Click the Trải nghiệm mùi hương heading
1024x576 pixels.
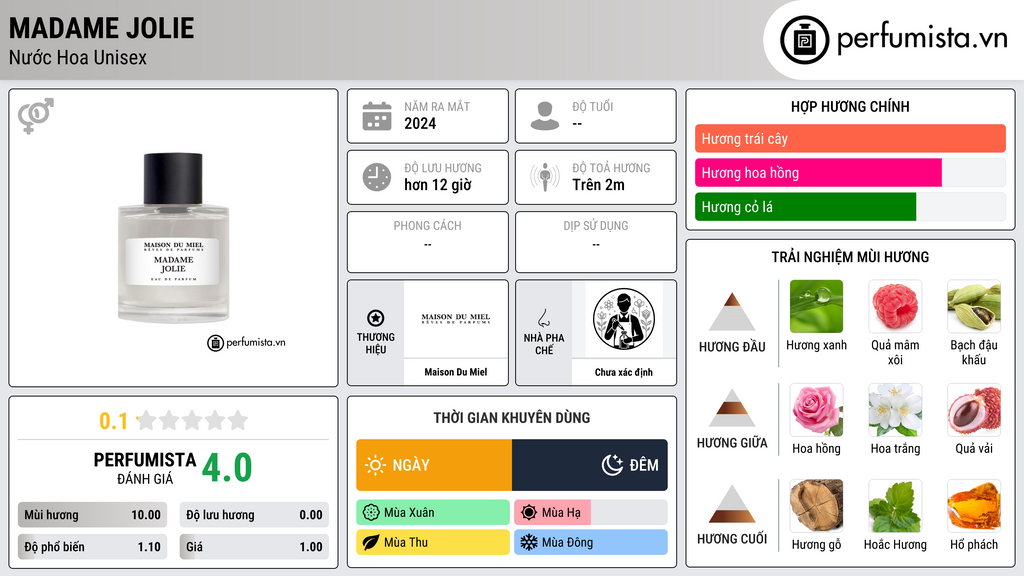click(850, 257)
